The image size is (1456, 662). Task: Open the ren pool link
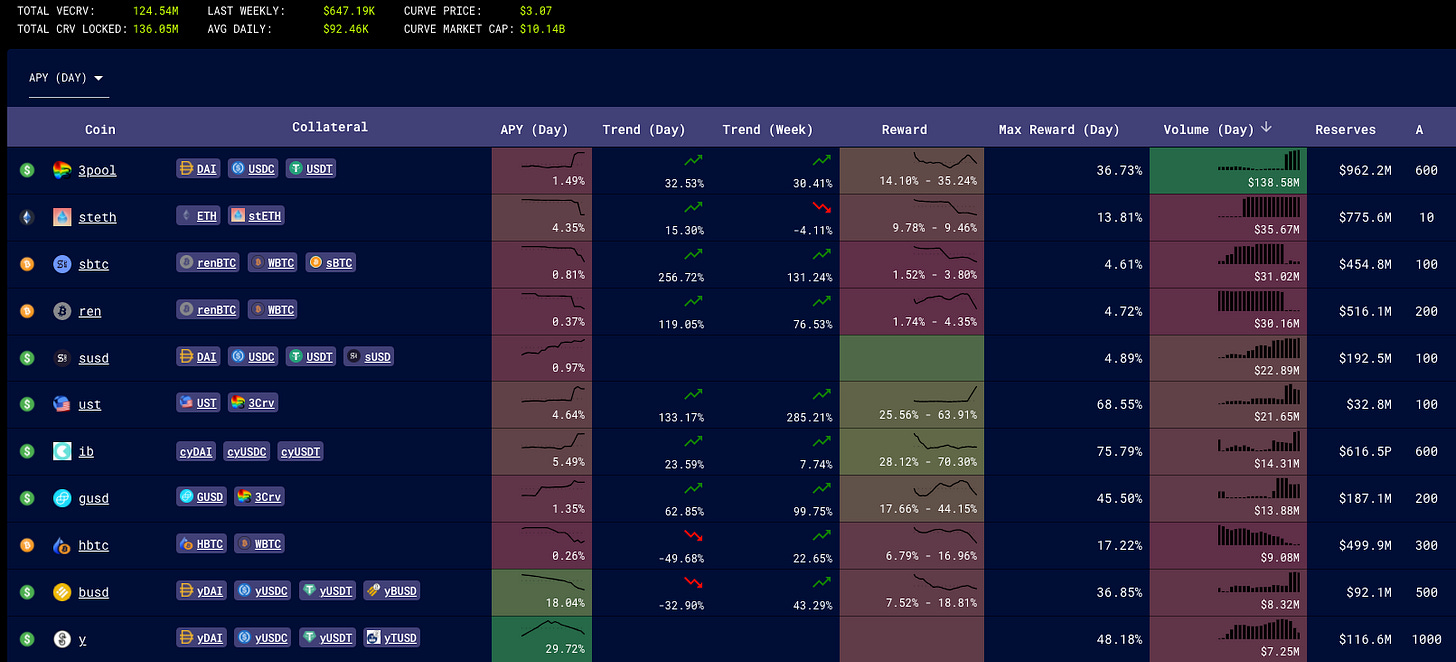coord(89,311)
